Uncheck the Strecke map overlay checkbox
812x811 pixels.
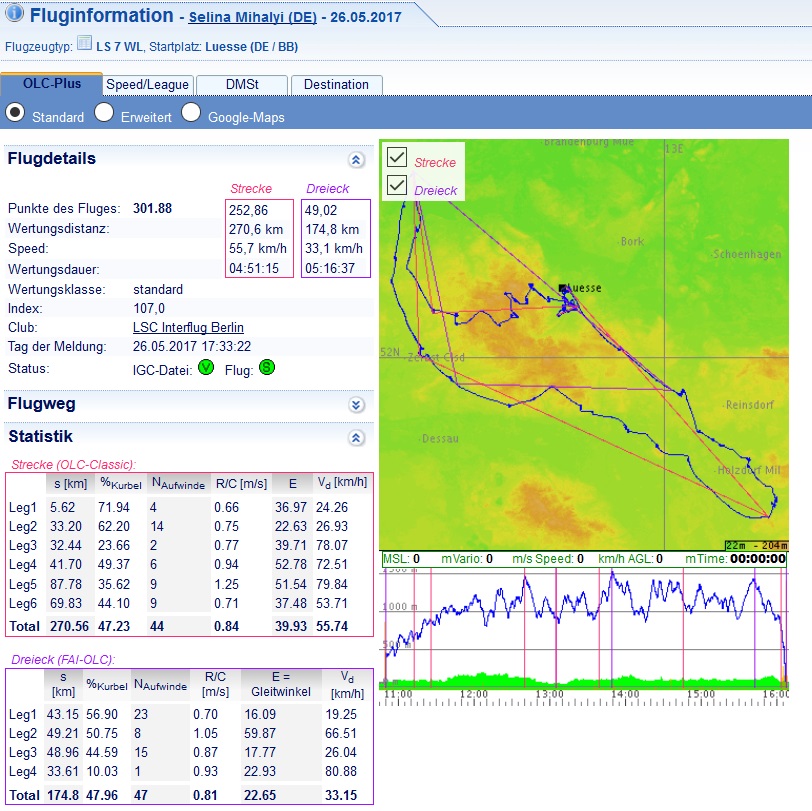point(397,158)
